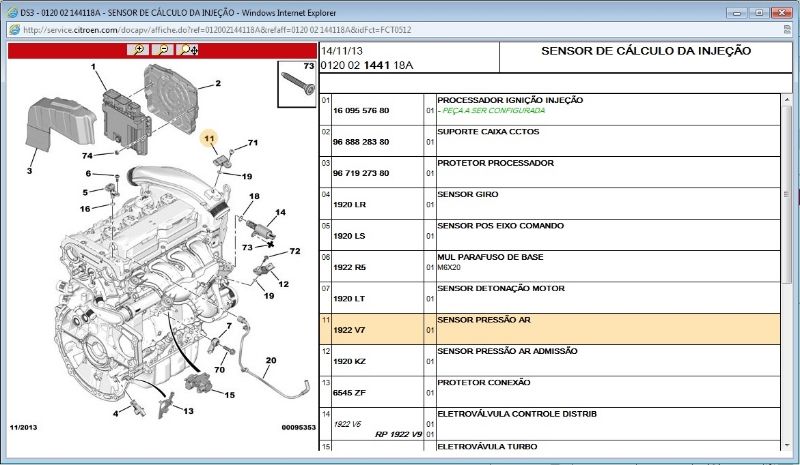The width and height of the screenshot is (800, 465).
Task: Select diagram callout number 13
Action: (188, 411)
